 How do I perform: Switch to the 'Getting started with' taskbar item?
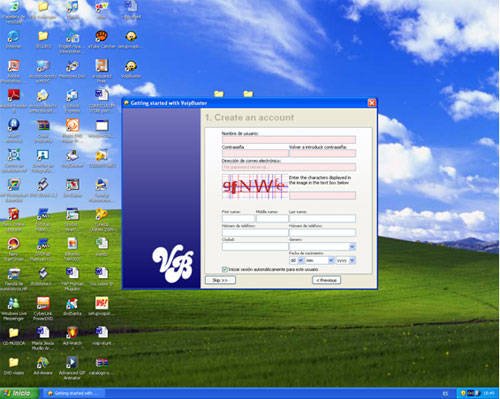pos(74,393)
